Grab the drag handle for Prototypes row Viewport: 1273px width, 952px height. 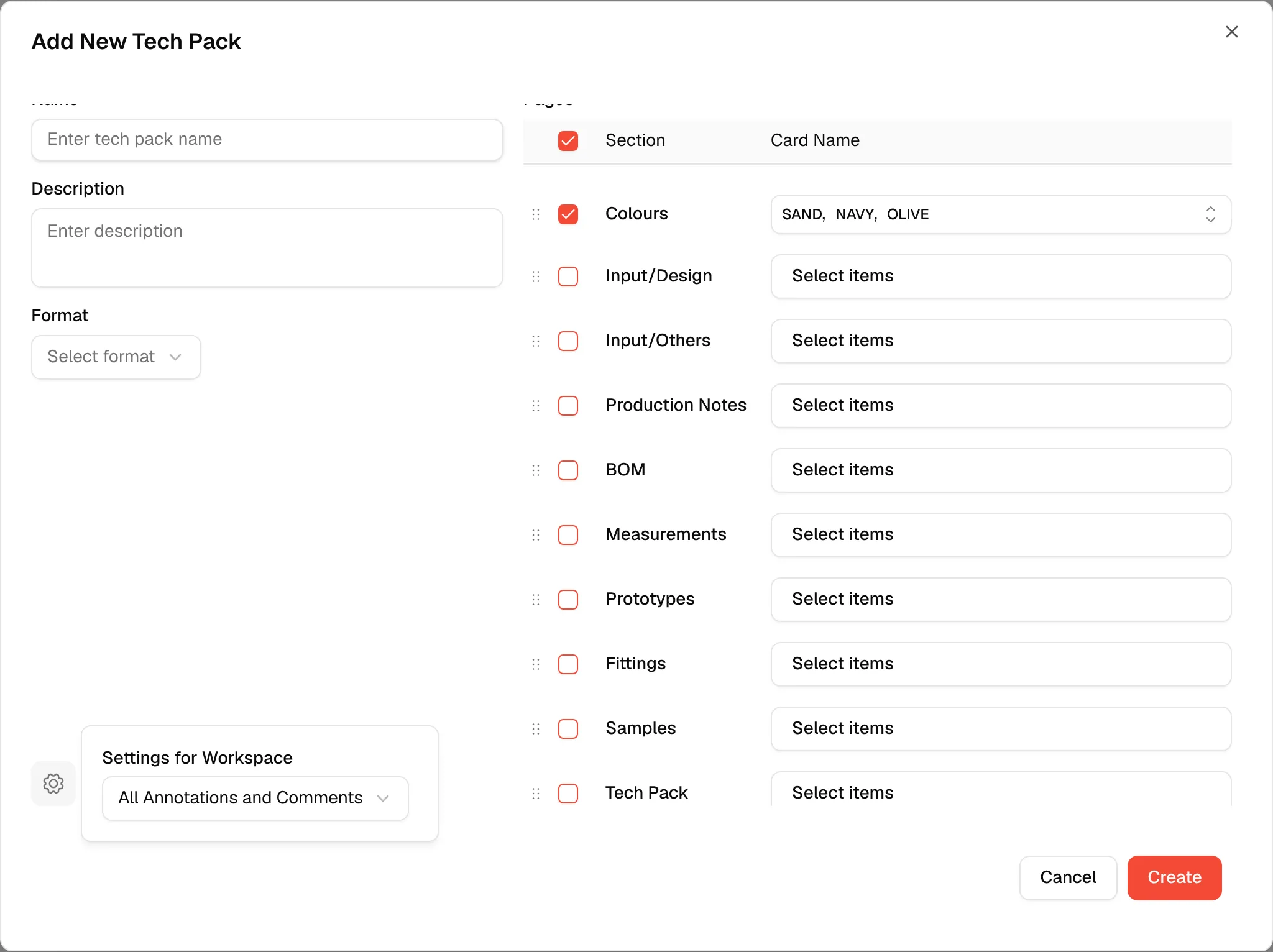536,600
